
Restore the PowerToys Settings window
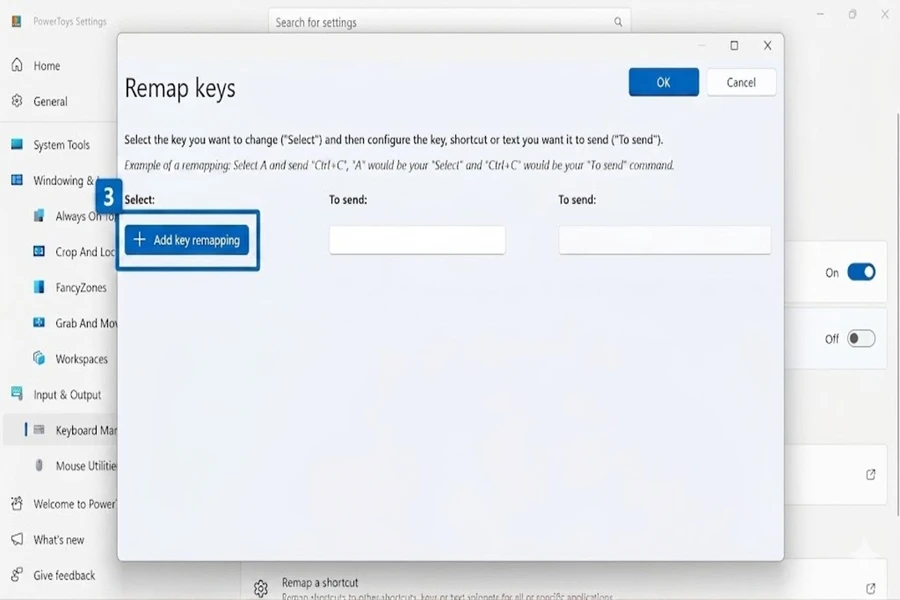[852, 14]
